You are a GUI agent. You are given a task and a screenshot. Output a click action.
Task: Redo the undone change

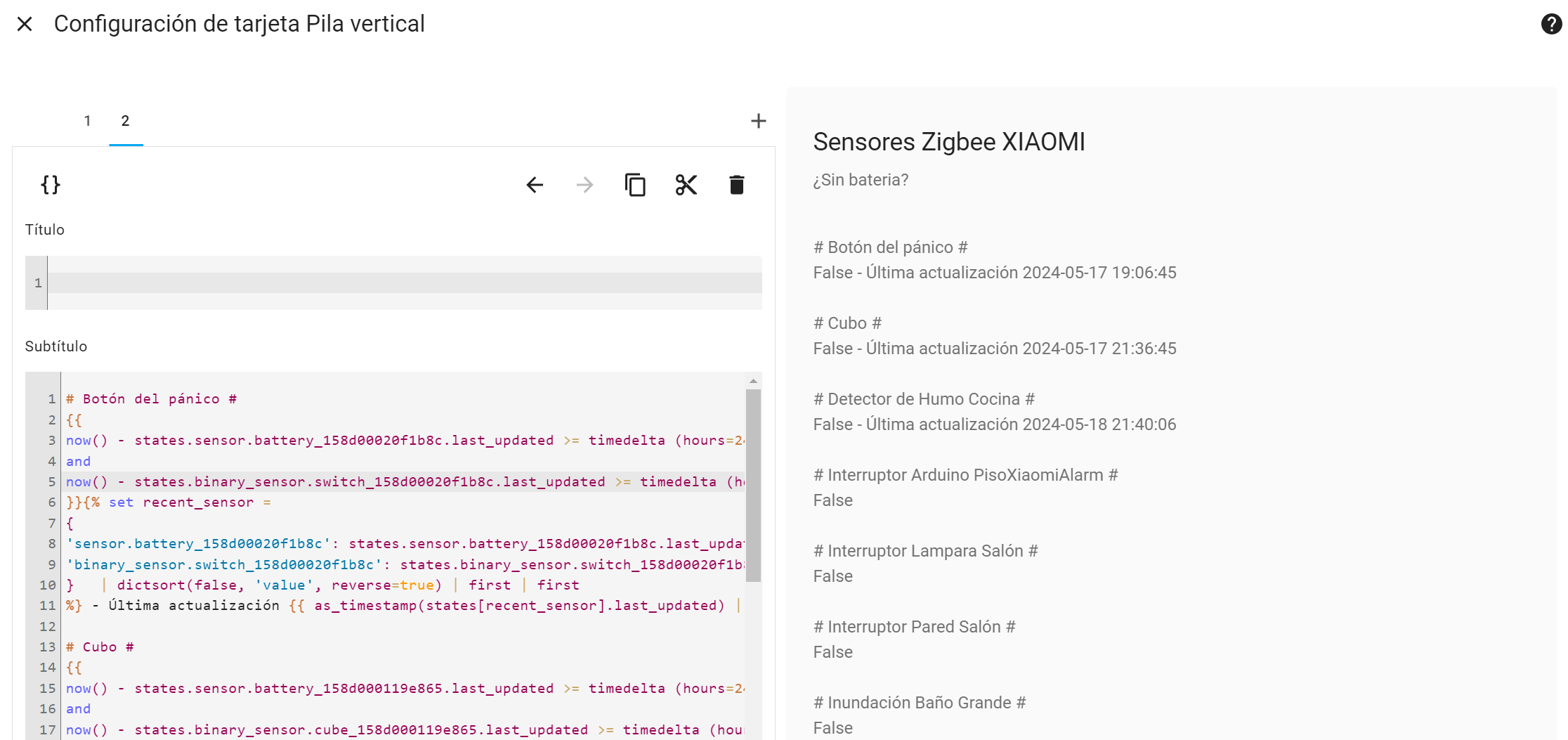tap(584, 185)
